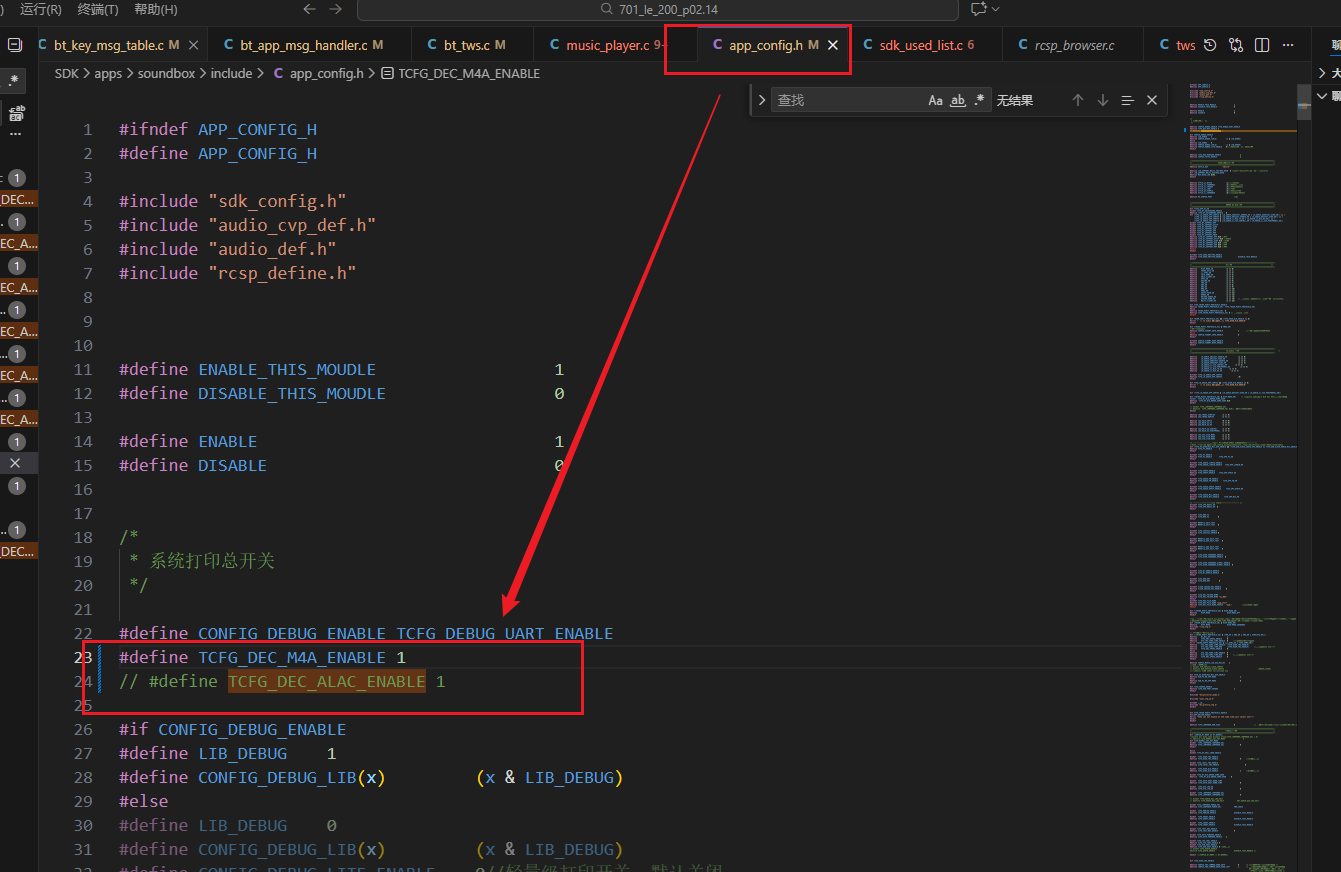Screen dimensions: 1341x872
Task: Close the app_config.h tab
Action: pyautogui.click(x=833, y=45)
